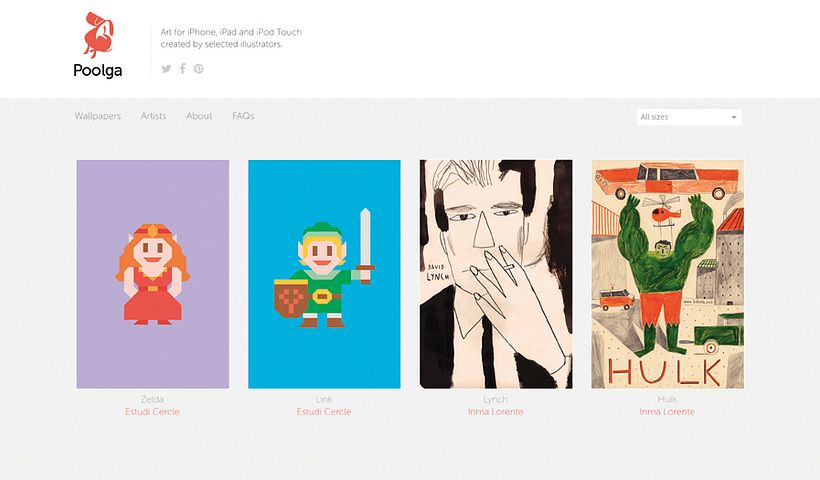The height and width of the screenshot is (480, 820).
Task: Open Inma Lorente artist link under Lynch
Action: (496, 412)
